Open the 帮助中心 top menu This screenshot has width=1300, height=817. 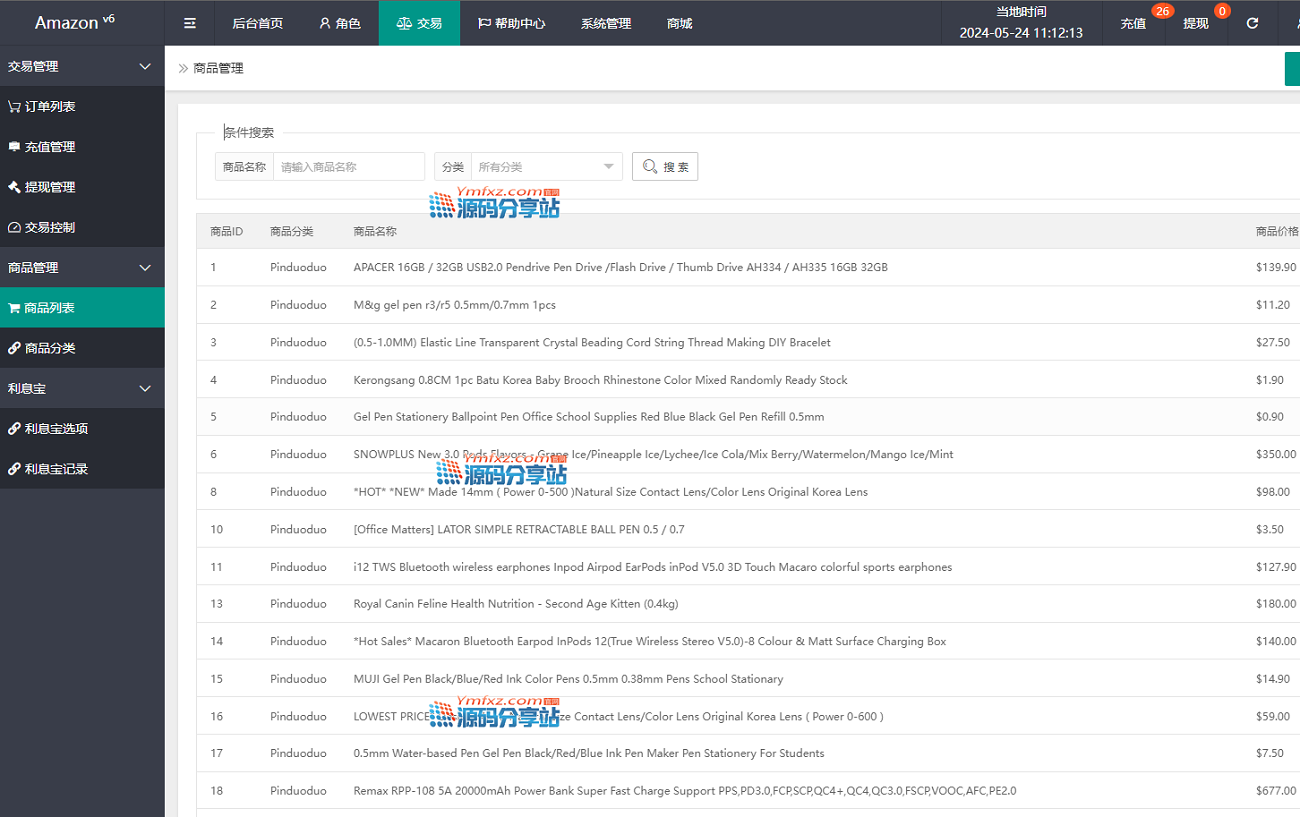[x=511, y=23]
